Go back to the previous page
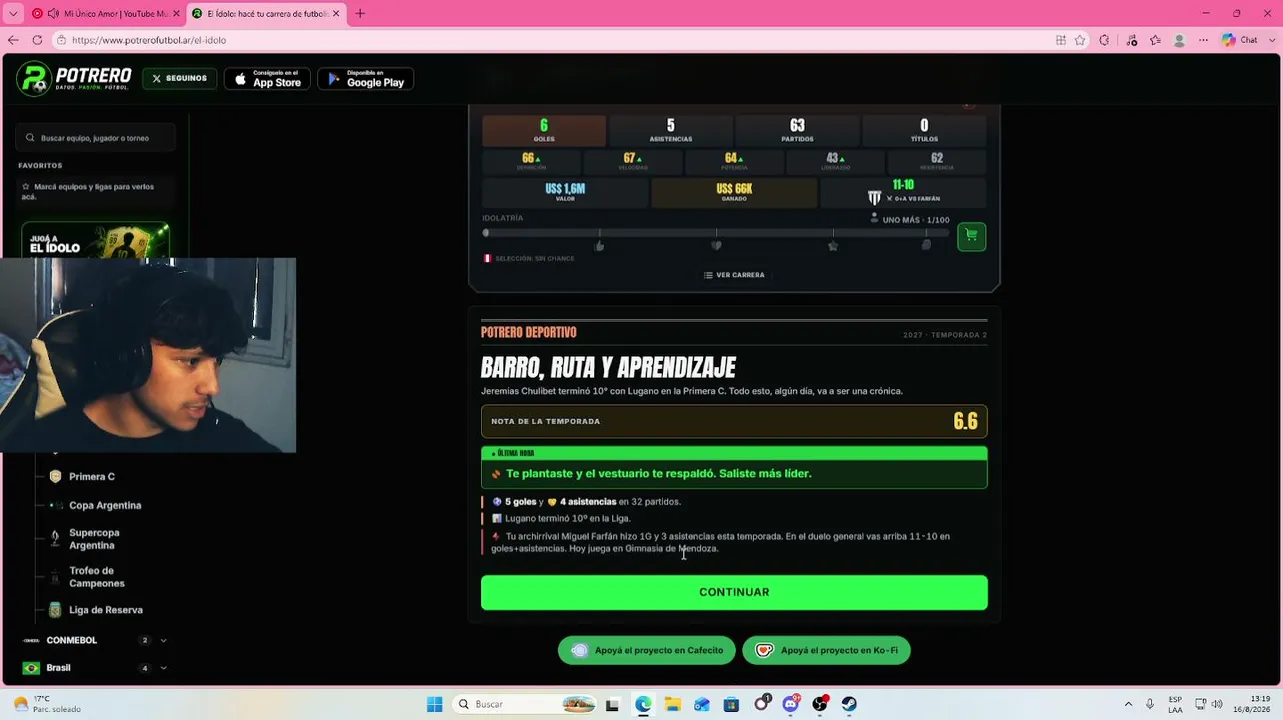 point(13,40)
